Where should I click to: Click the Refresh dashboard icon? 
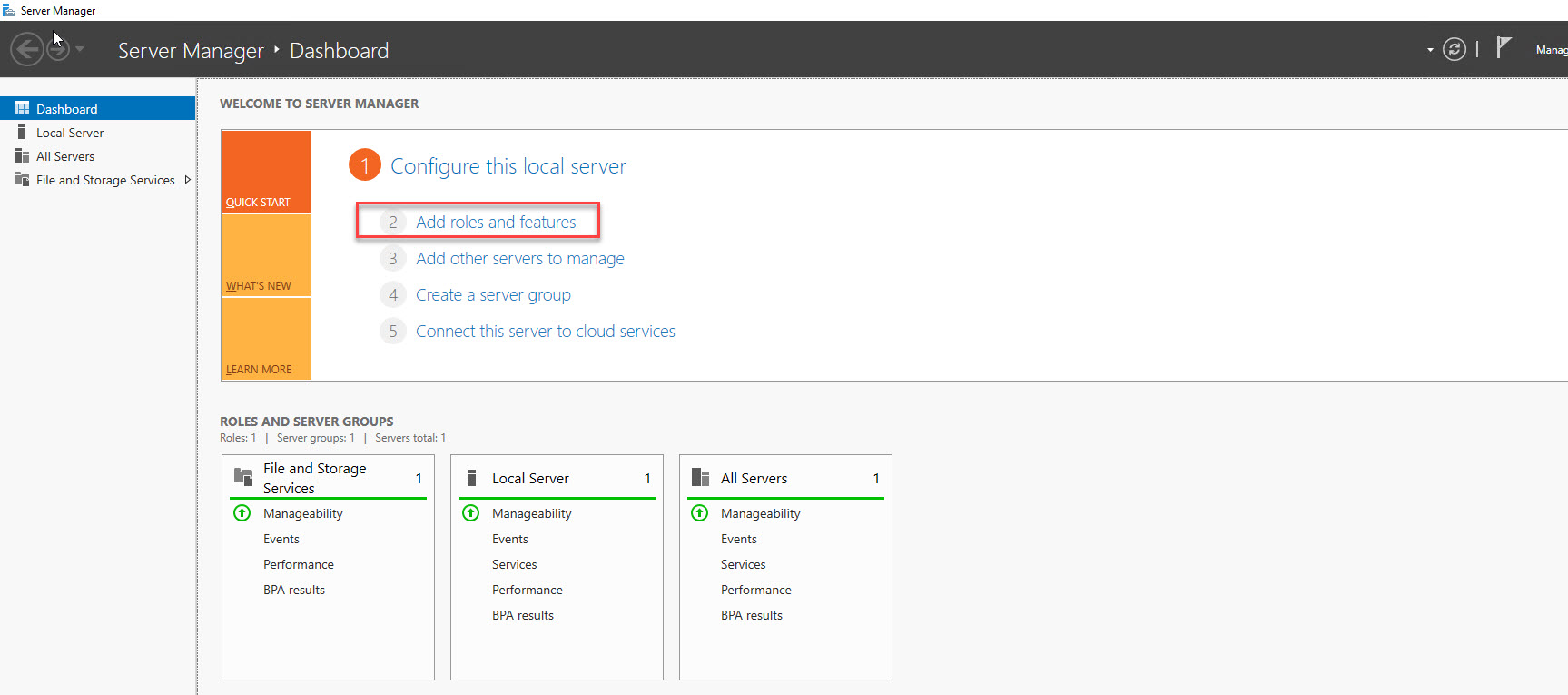pyautogui.click(x=1454, y=49)
